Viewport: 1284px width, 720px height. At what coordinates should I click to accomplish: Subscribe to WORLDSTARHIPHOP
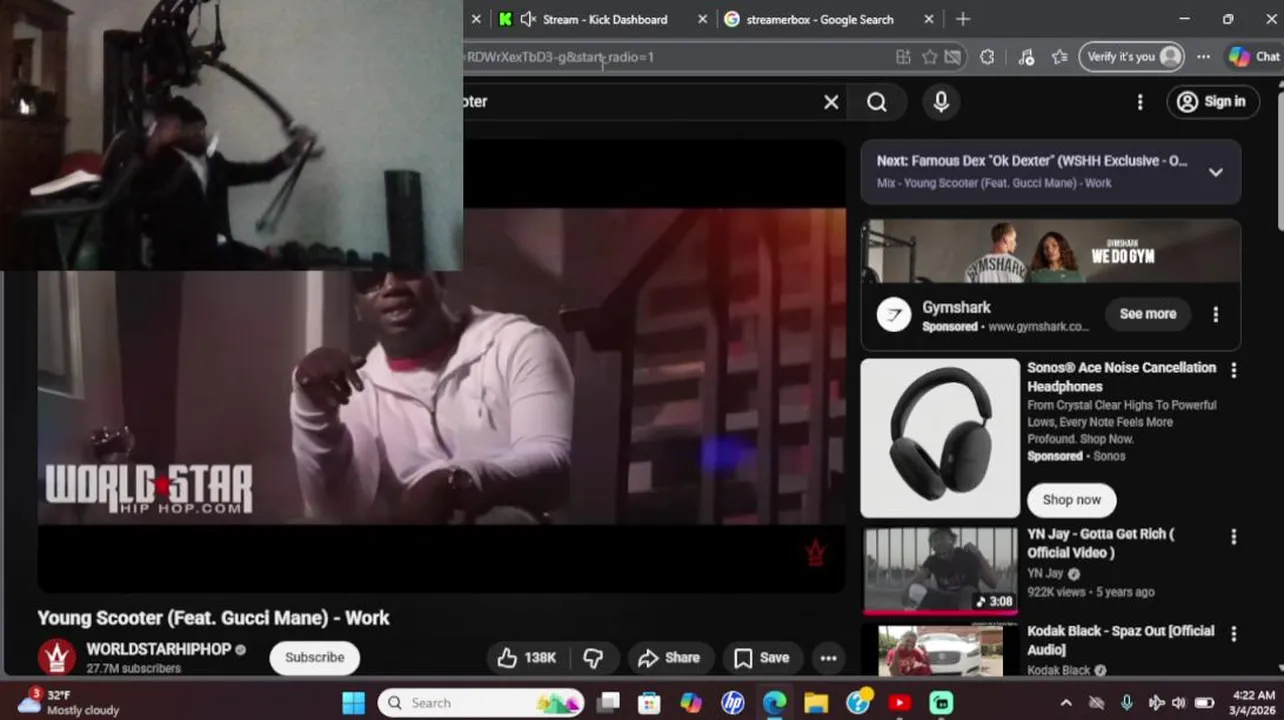[314, 657]
